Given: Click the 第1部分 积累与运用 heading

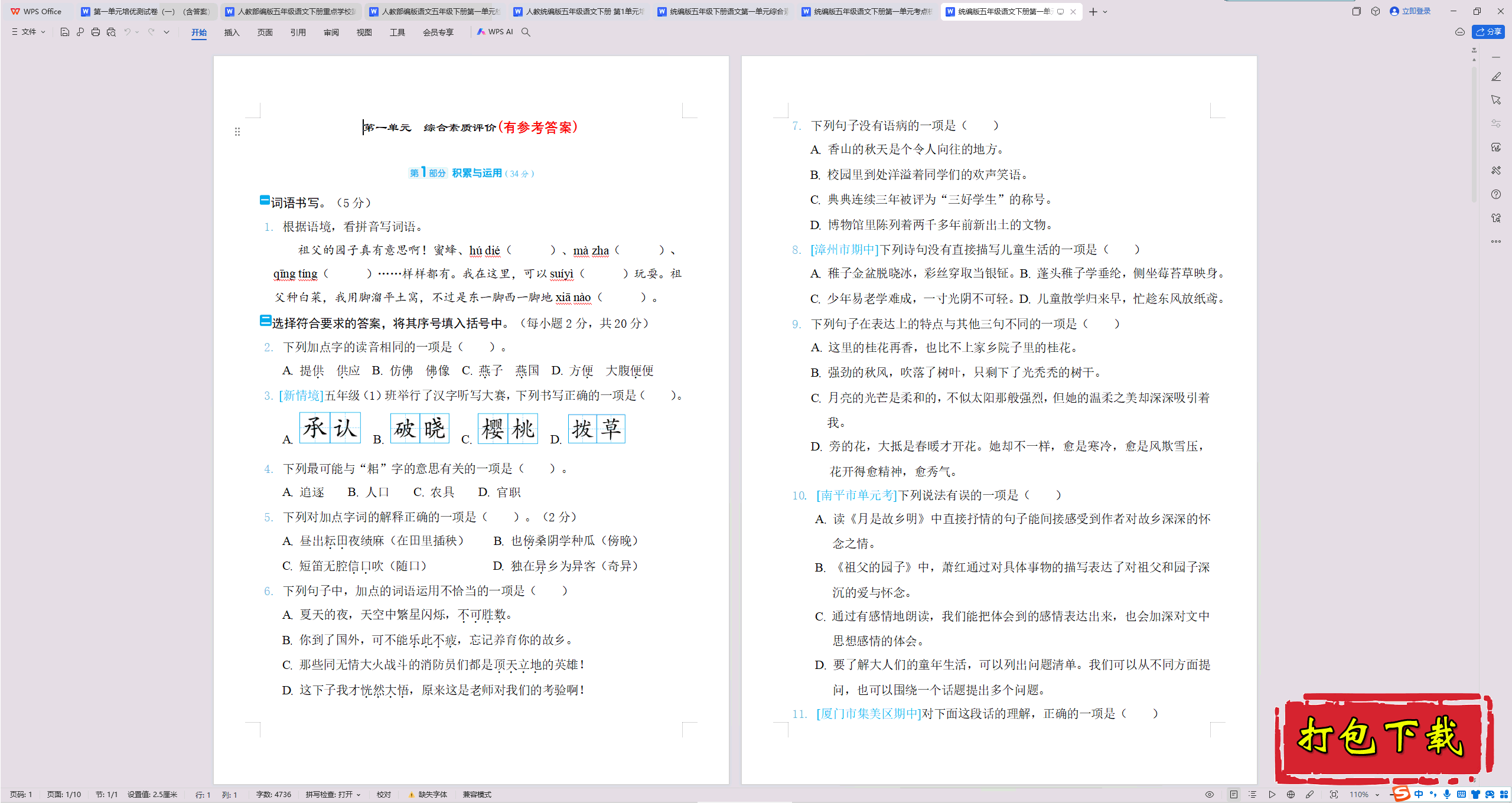Looking at the screenshot, I should pyautogui.click(x=471, y=173).
